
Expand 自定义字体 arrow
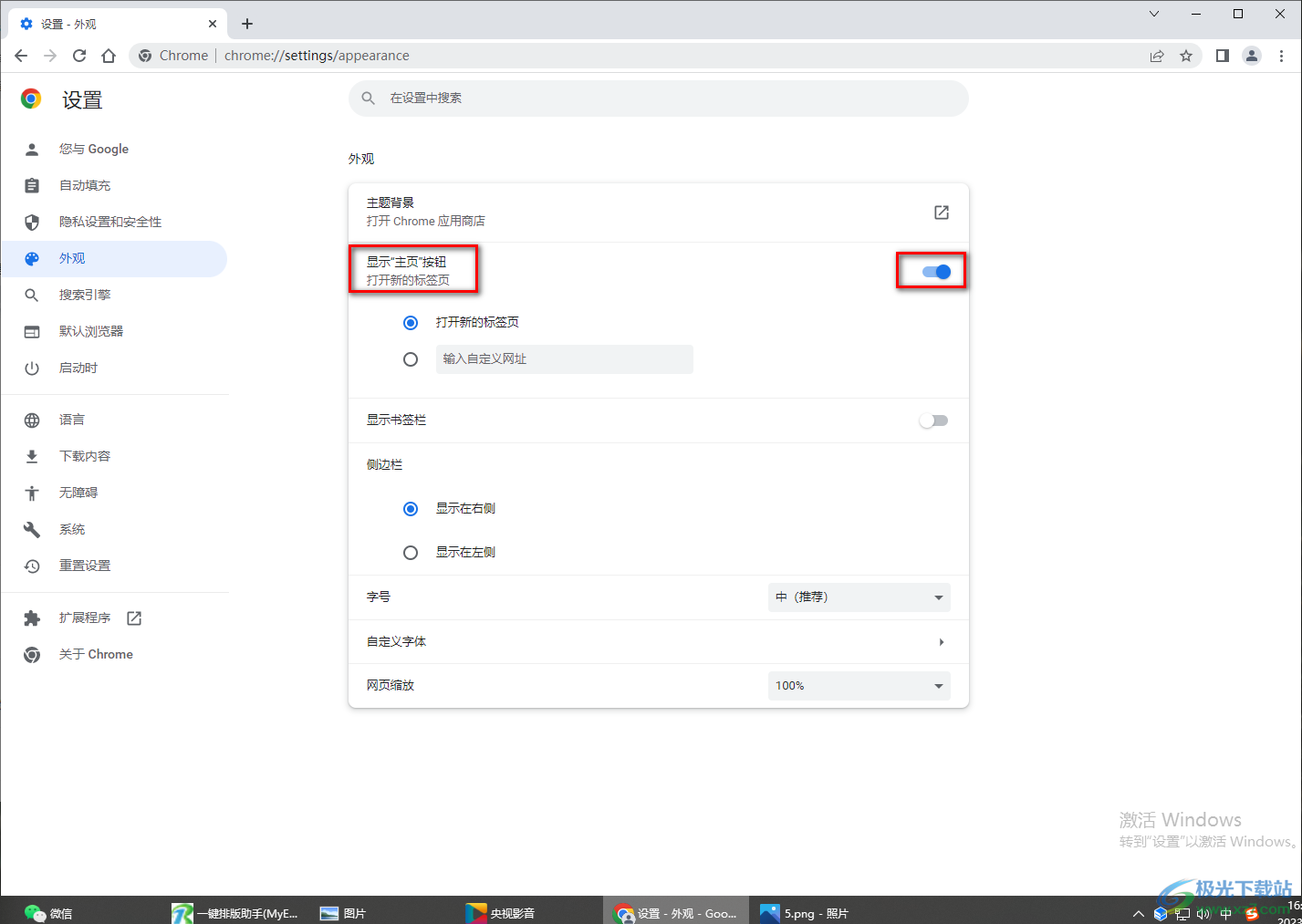tap(942, 642)
